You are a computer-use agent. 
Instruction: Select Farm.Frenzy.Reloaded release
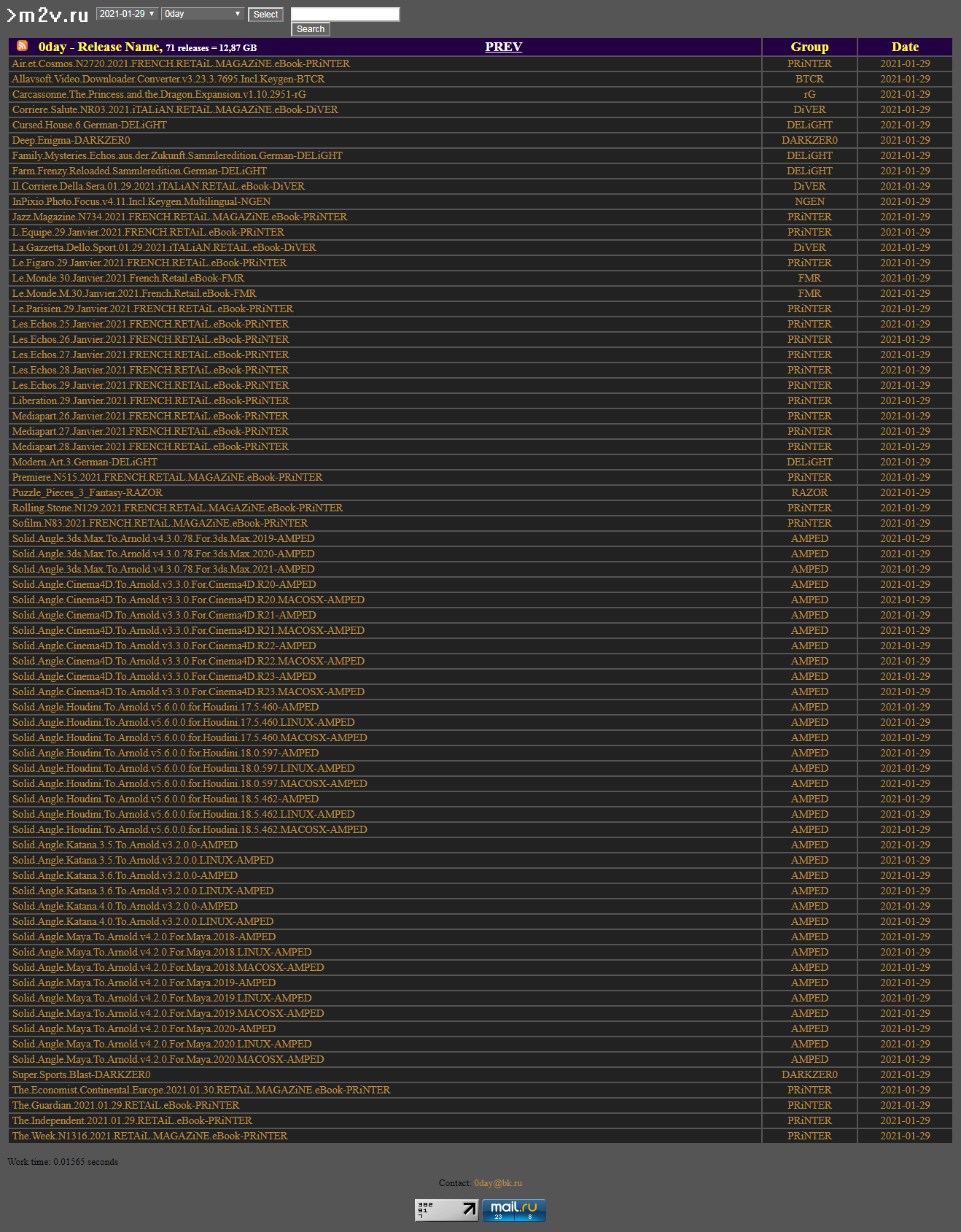(139, 171)
